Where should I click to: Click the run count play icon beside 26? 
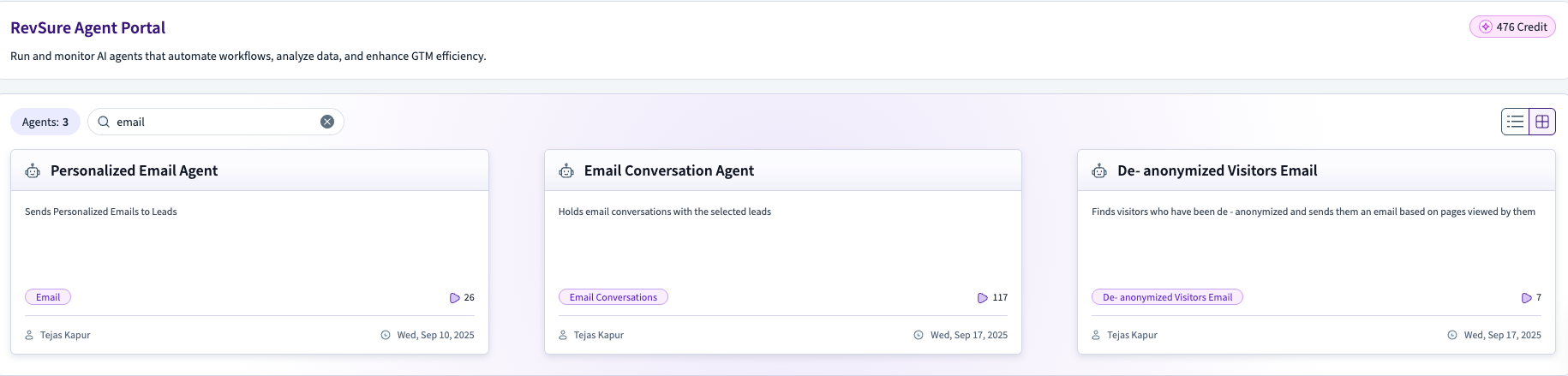[455, 298]
